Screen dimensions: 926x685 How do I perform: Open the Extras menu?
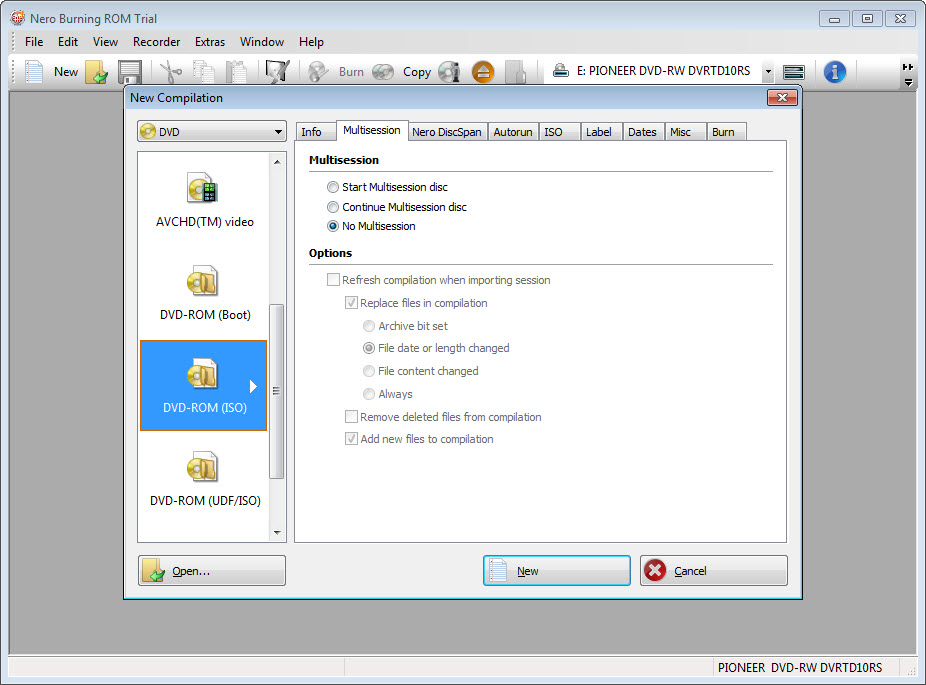pos(210,42)
